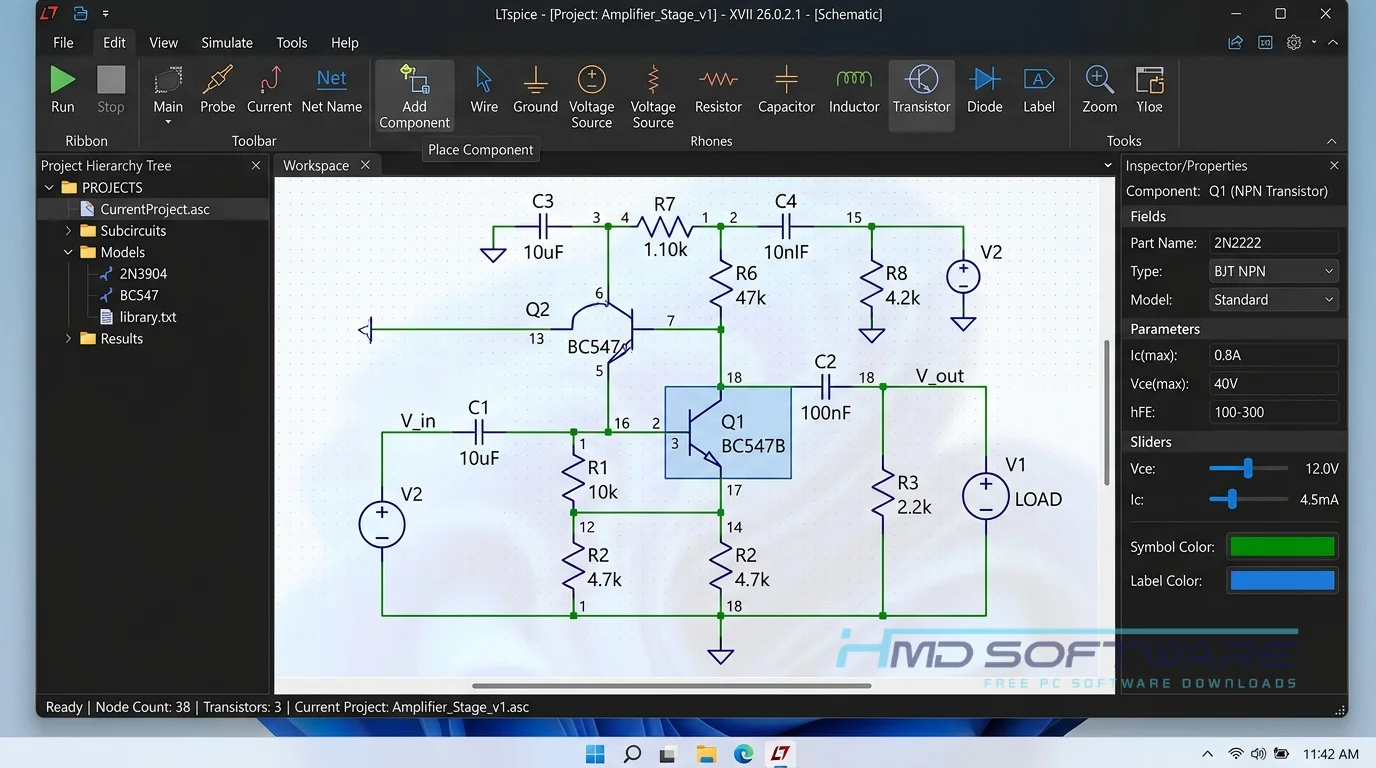Select the Q1 BC547B transistor symbol
This screenshot has width=1376, height=768.
(x=727, y=432)
